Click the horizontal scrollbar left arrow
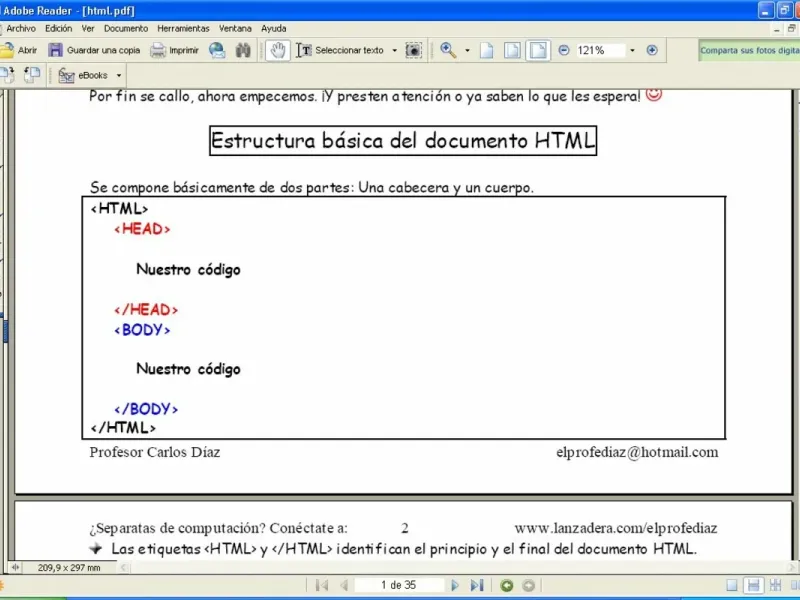Image resolution: width=800 pixels, height=600 pixels. [x=123, y=567]
